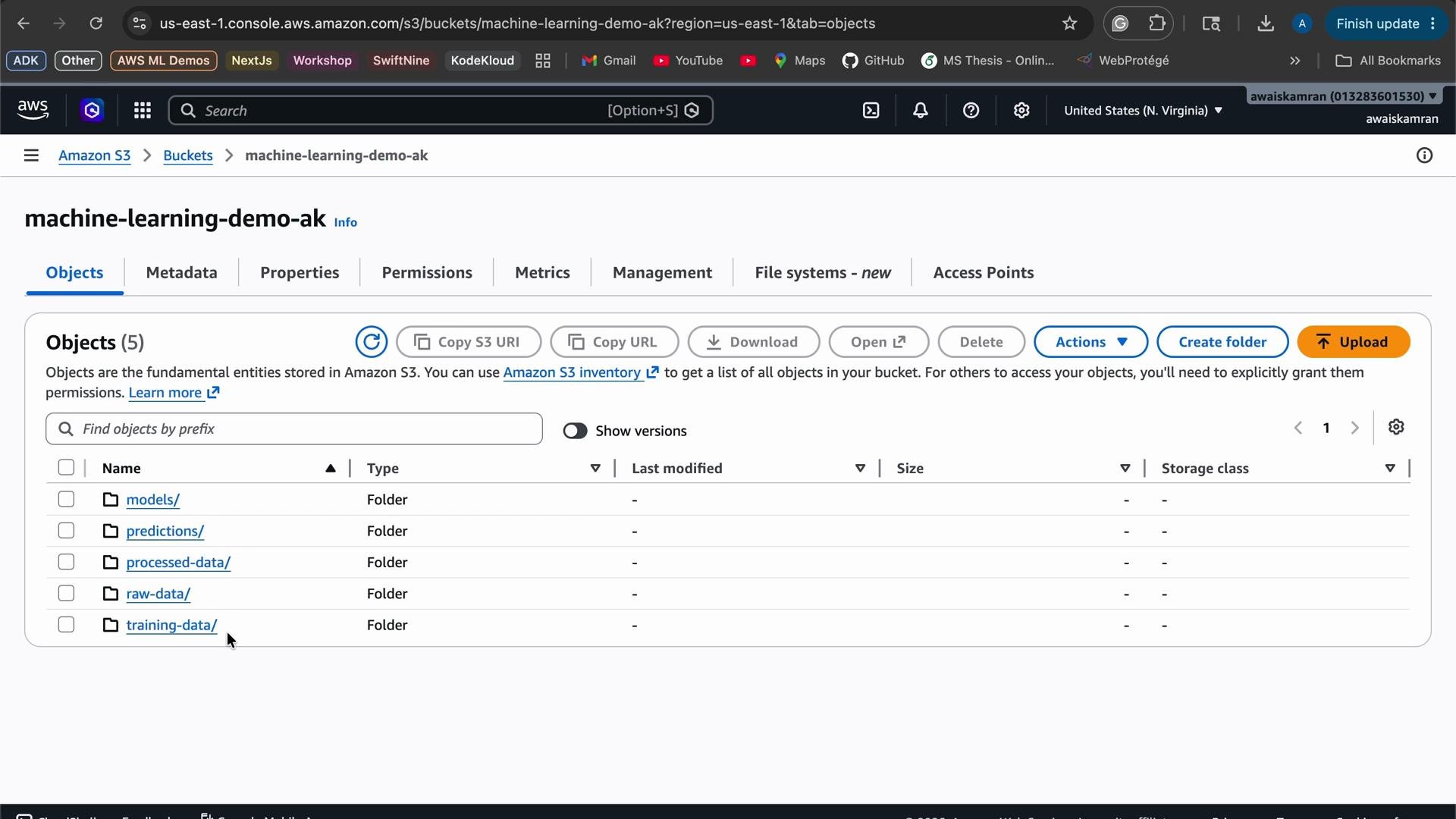Select the raw-data/ row checkbox

point(66,593)
